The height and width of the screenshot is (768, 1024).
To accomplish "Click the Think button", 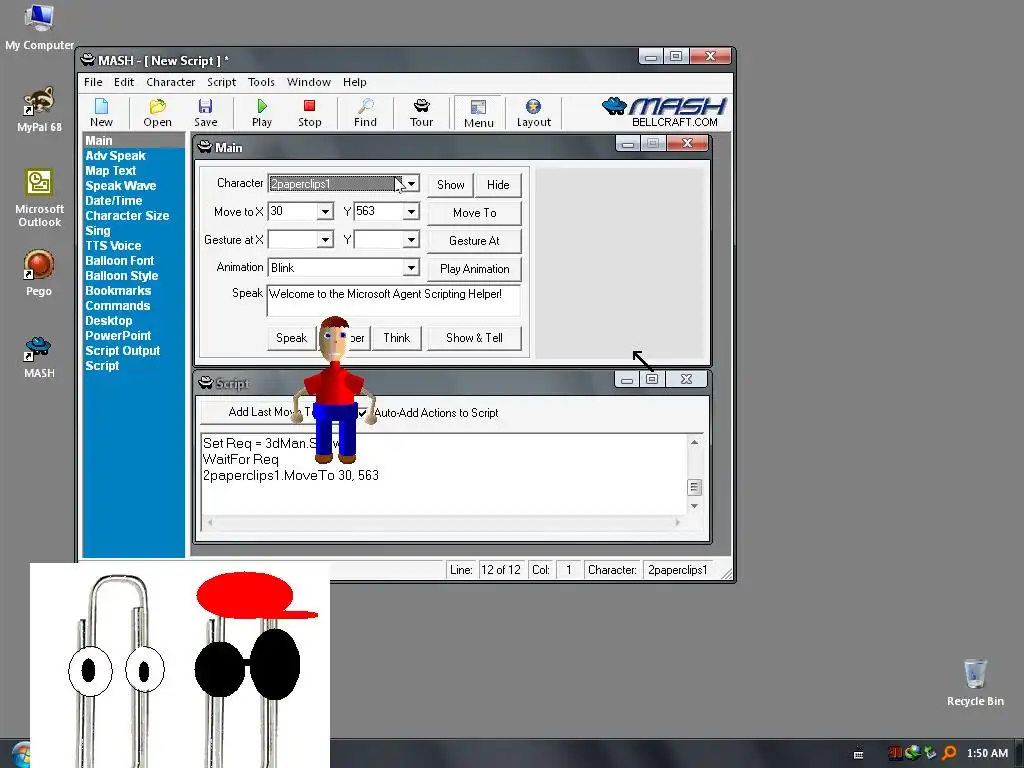I will coord(396,338).
